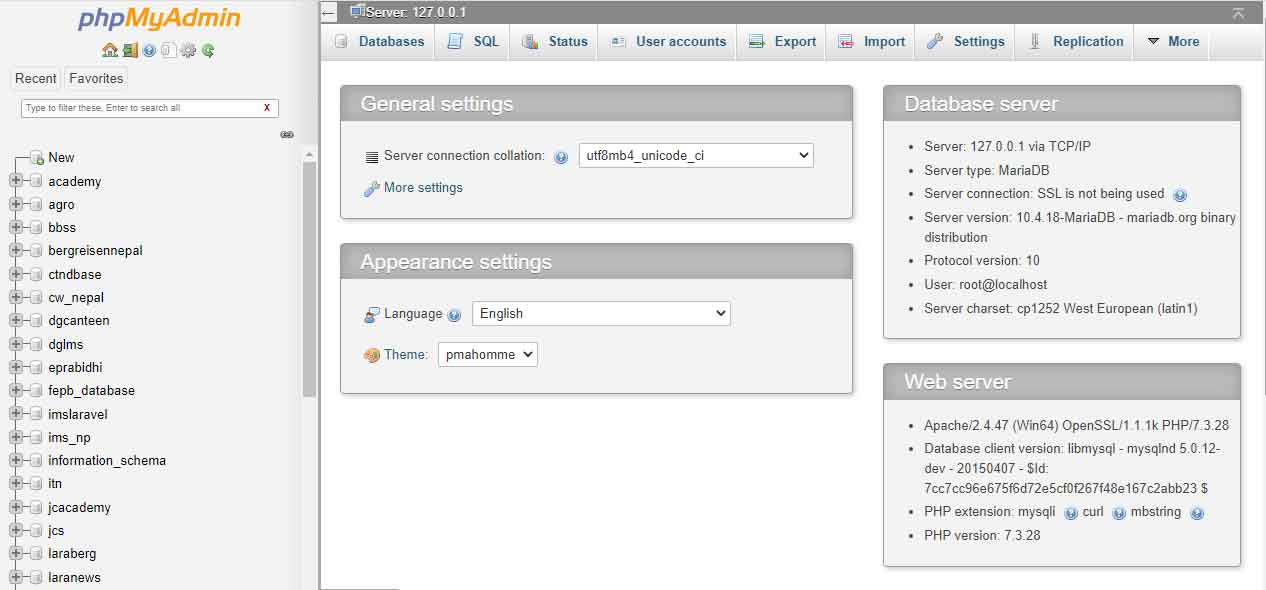1266x590 pixels.
Task: Open the Status tab
Action: pyautogui.click(x=555, y=41)
